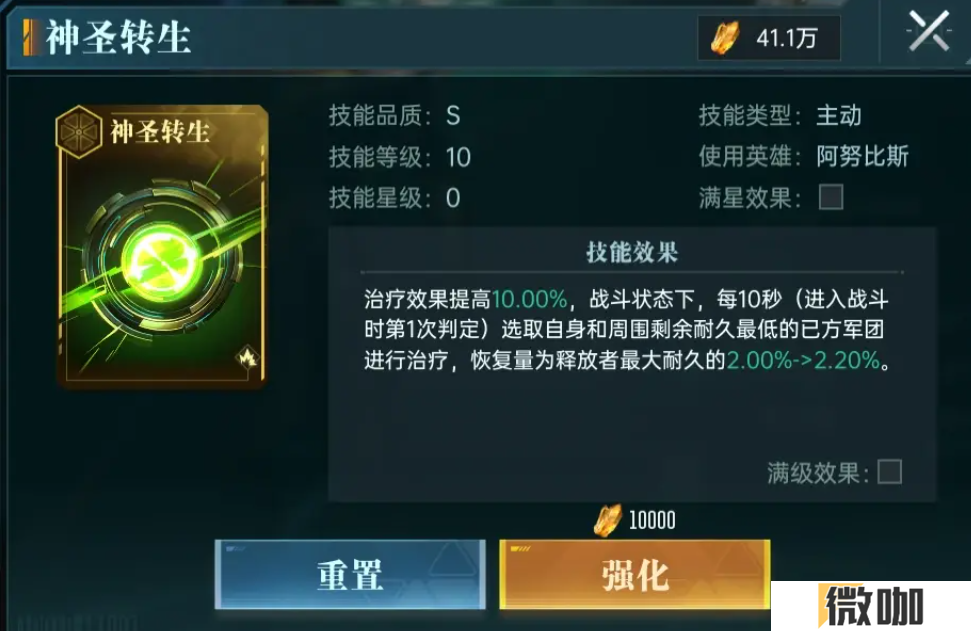This screenshot has height=631, width=971.
Task: Click the 强化 upgrade button
Action: 635,574
